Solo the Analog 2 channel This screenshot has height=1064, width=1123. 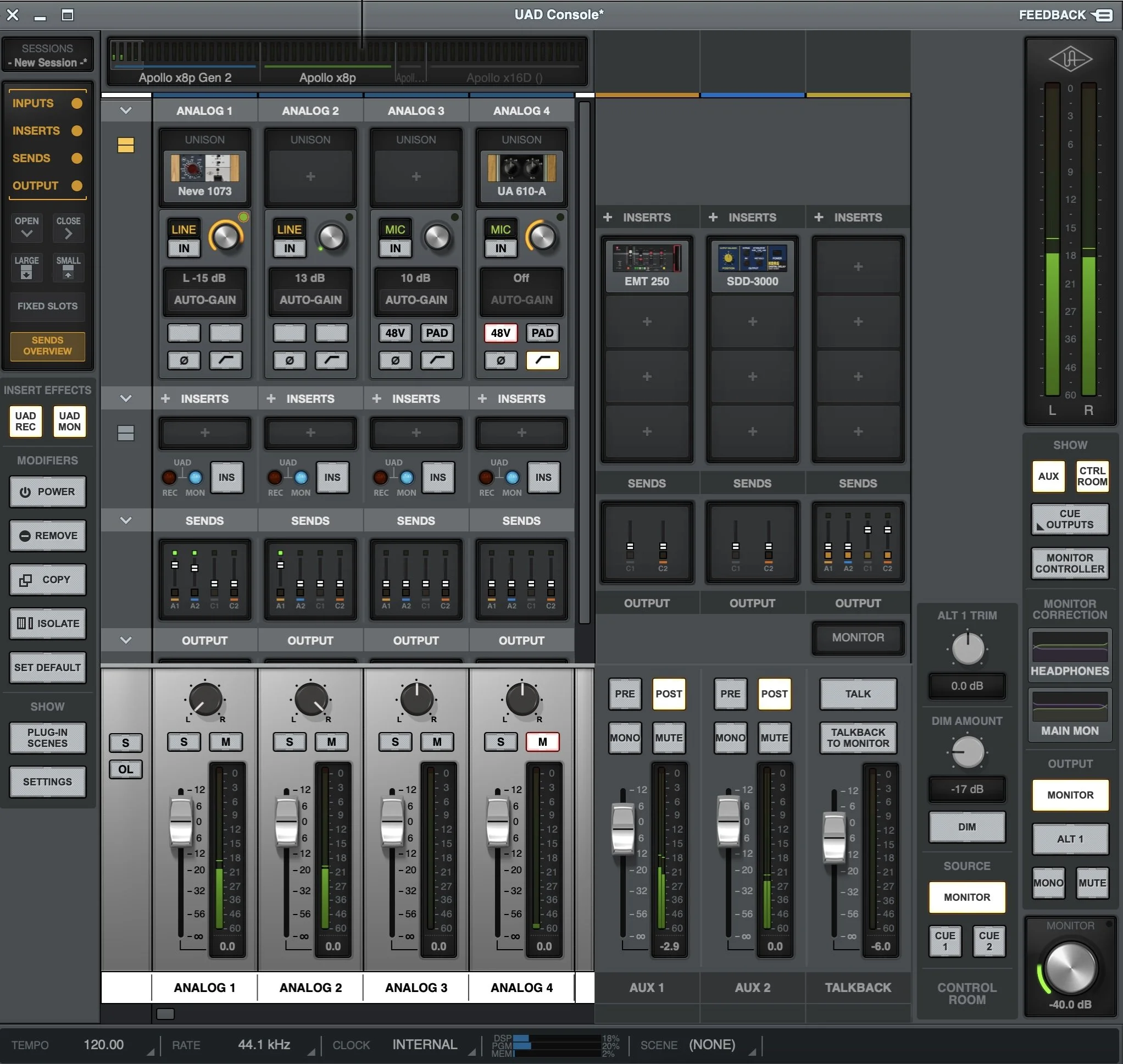click(289, 742)
